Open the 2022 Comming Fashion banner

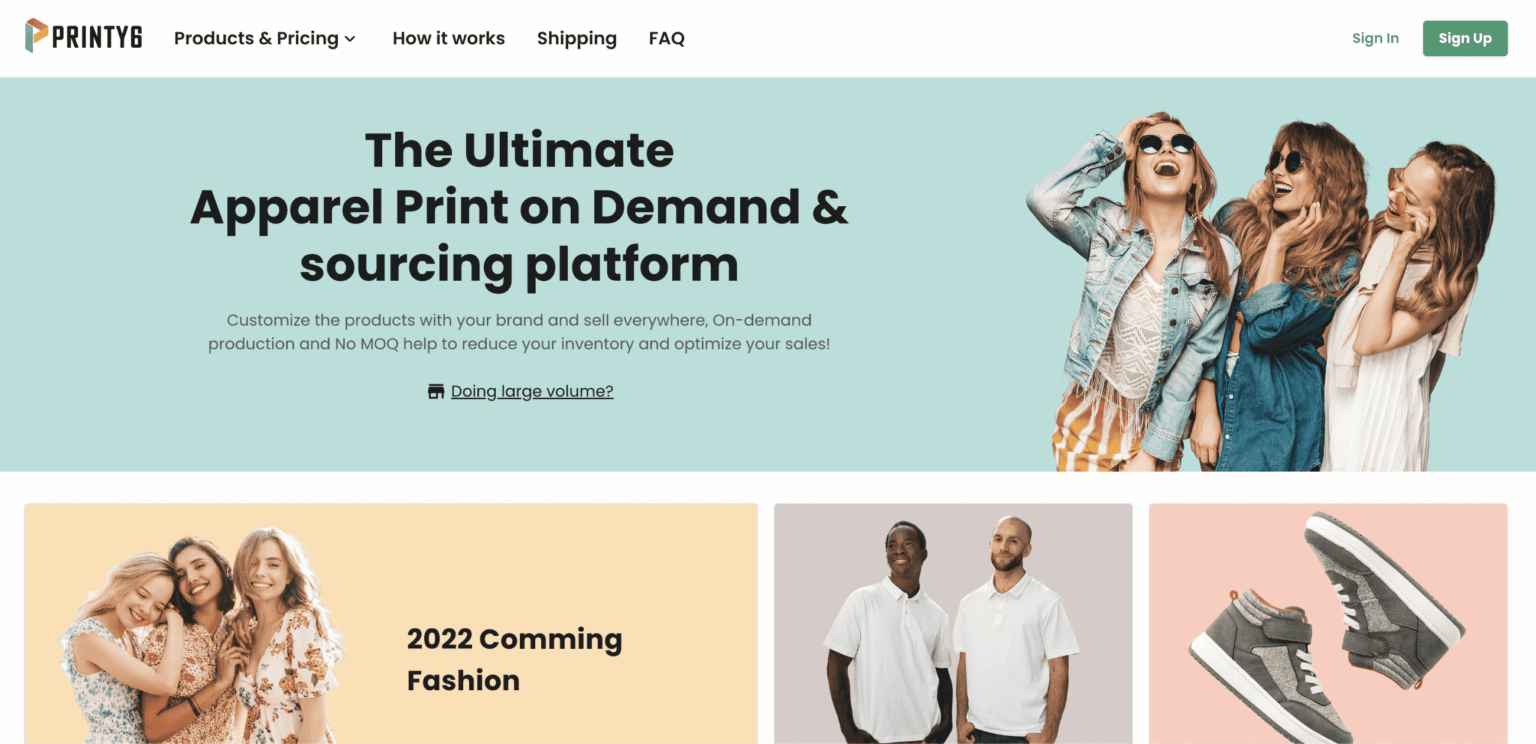pyautogui.click(x=391, y=624)
